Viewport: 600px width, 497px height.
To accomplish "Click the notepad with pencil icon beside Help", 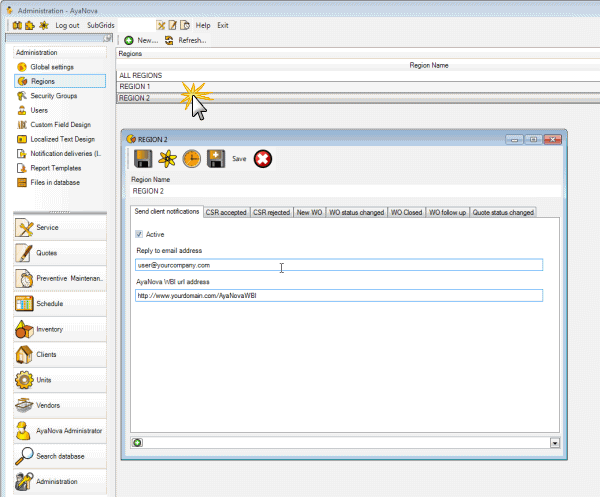I will (173, 26).
